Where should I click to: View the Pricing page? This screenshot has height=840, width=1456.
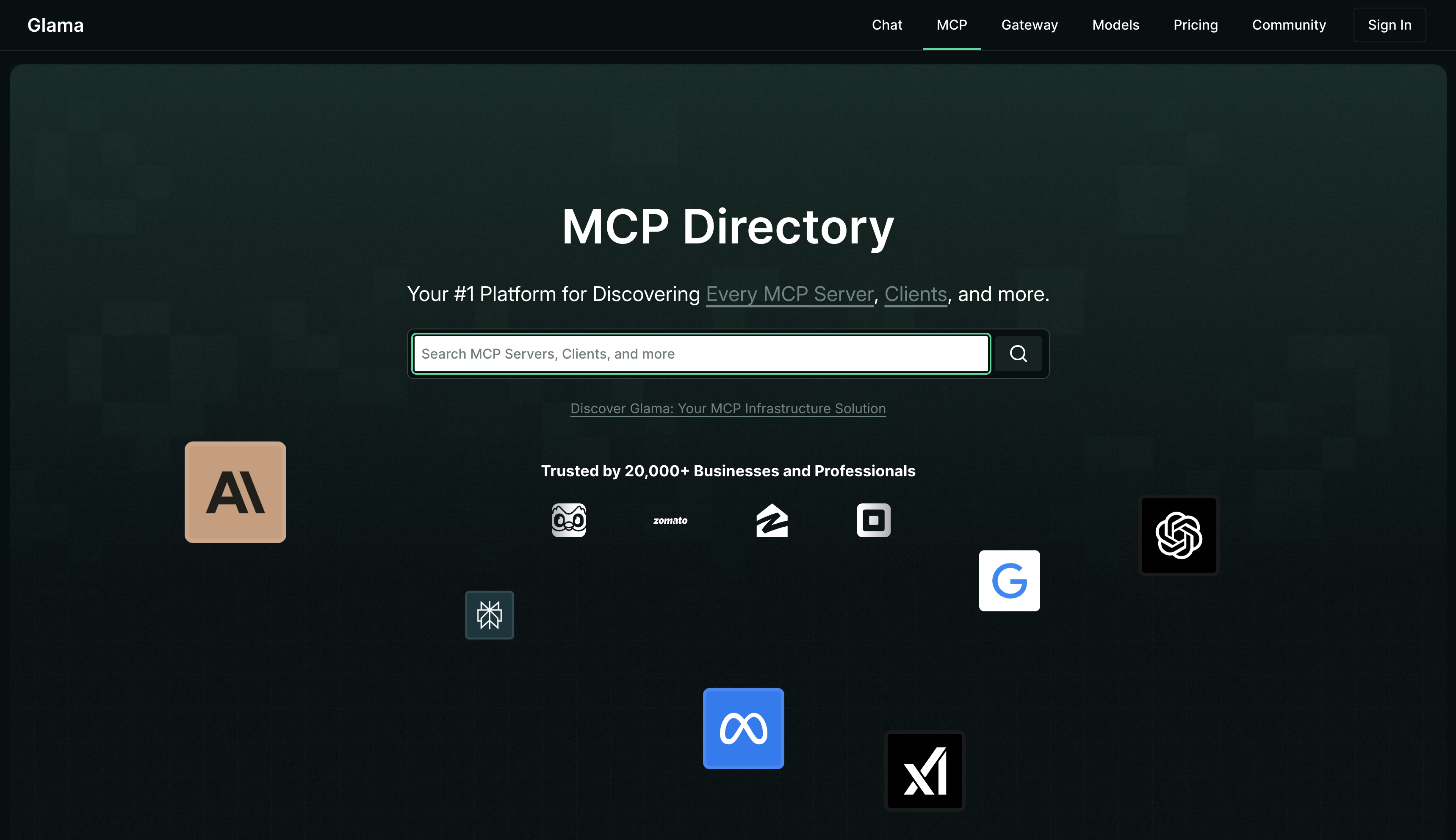pyautogui.click(x=1195, y=25)
